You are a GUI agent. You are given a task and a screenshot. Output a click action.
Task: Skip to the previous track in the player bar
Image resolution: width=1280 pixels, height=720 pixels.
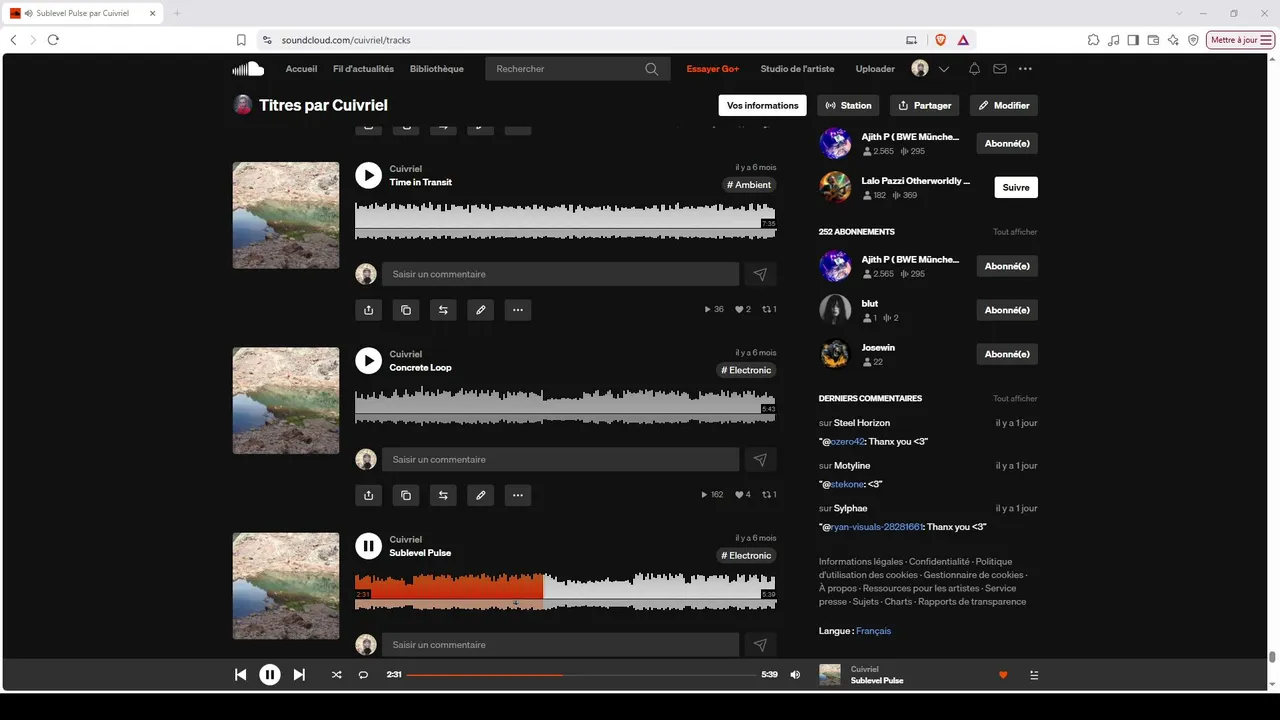click(241, 675)
